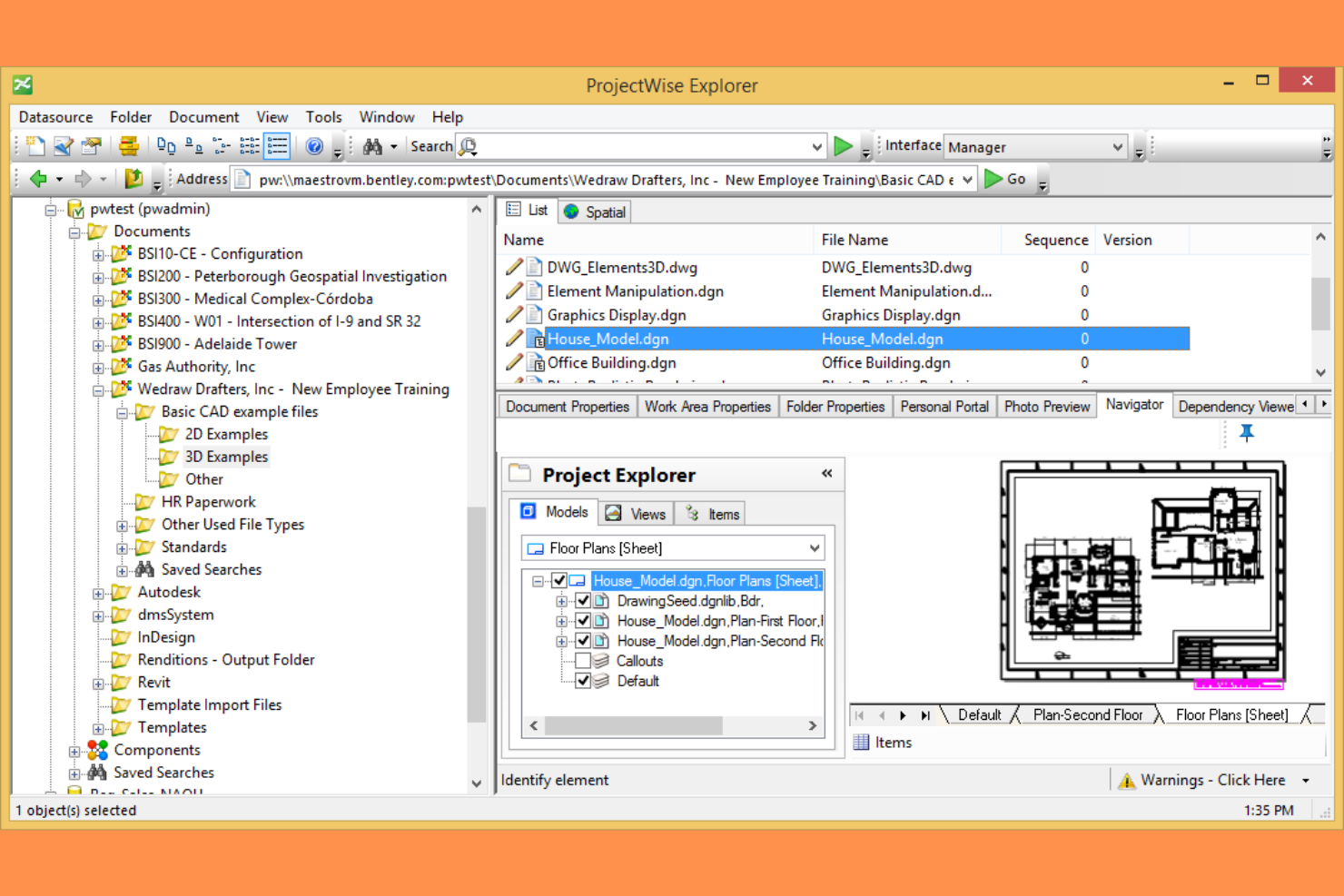Open the binoculars search tool
The height and width of the screenshot is (896, 1344).
pyautogui.click(x=372, y=145)
